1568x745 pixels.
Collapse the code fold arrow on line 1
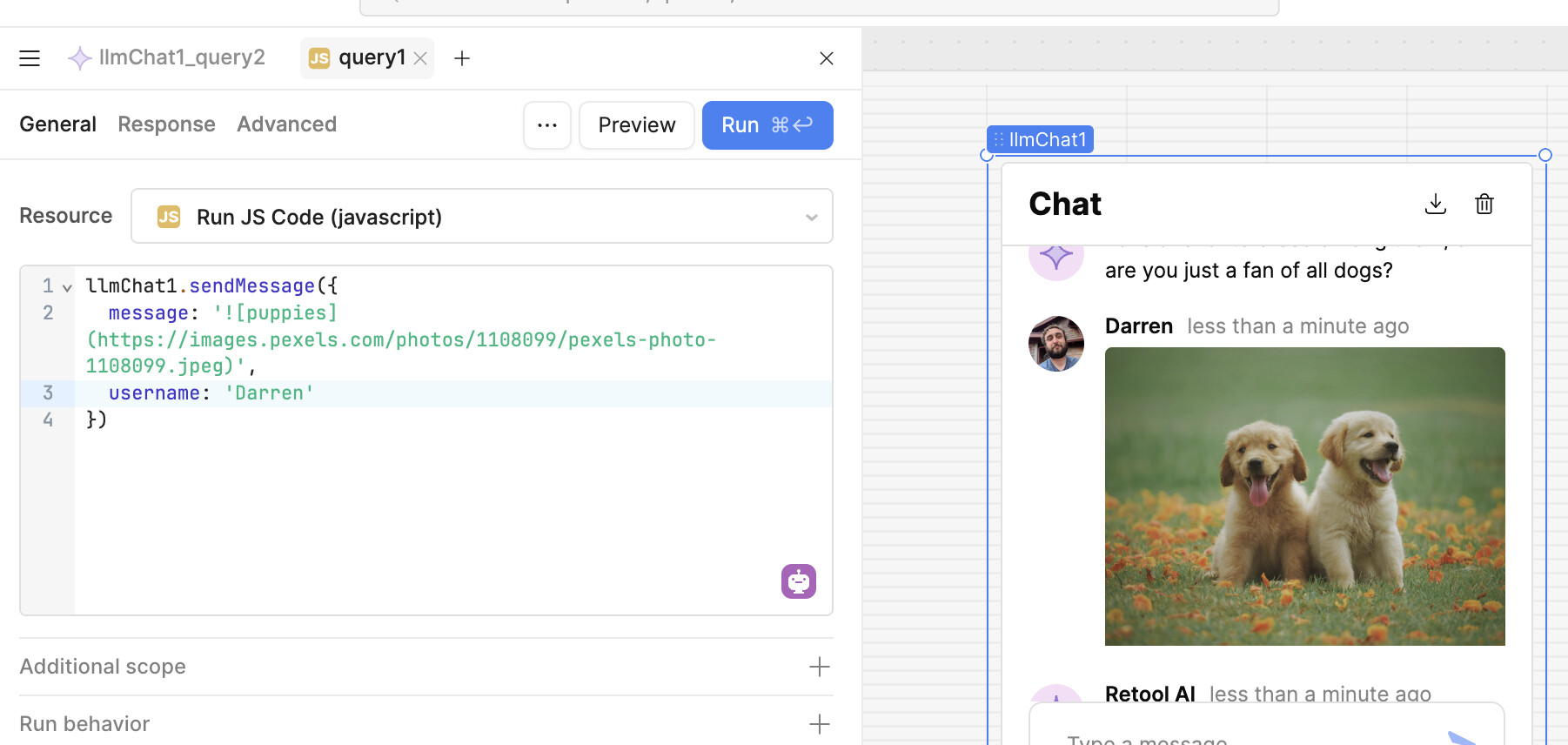[x=67, y=287]
